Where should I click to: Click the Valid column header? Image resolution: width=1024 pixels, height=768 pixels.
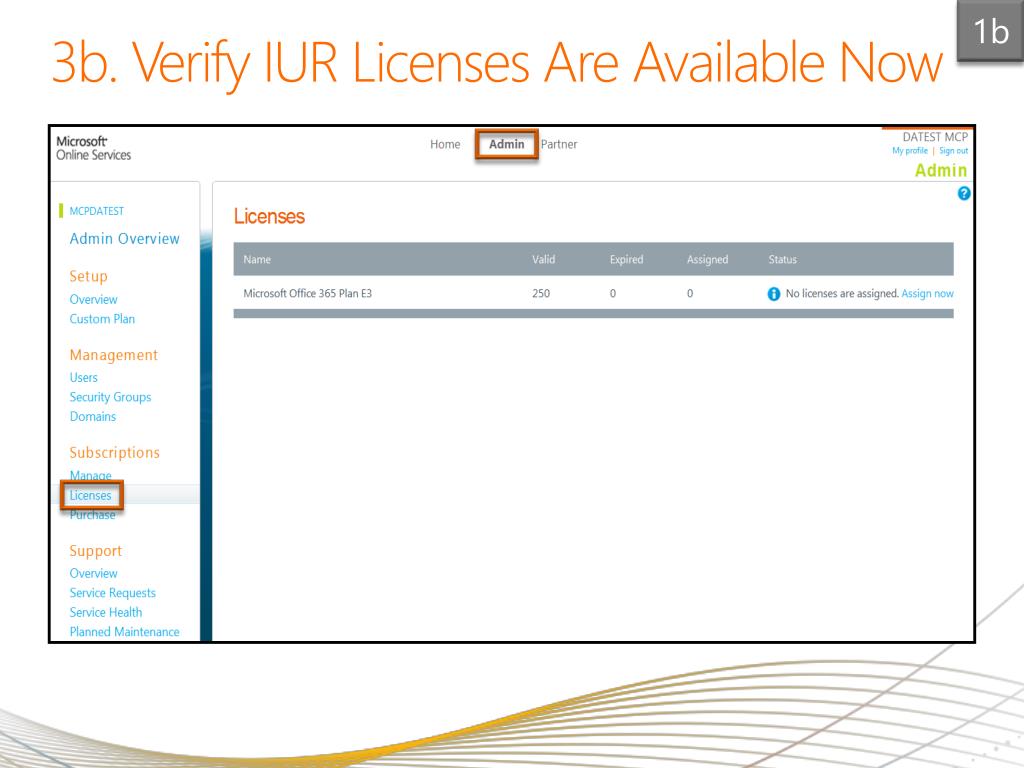pos(543,259)
